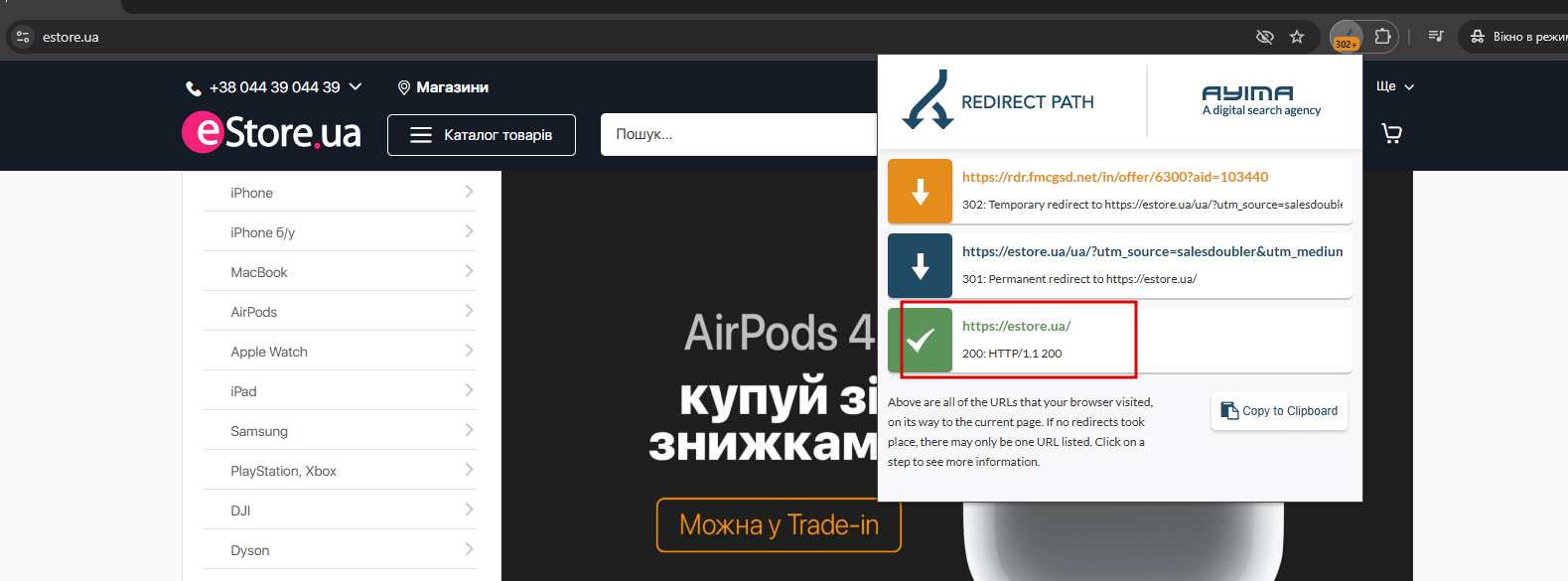Viewport: 1568px width, 581px height.
Task: Expand the chevron on iPad row
Action: pos(469,390)
